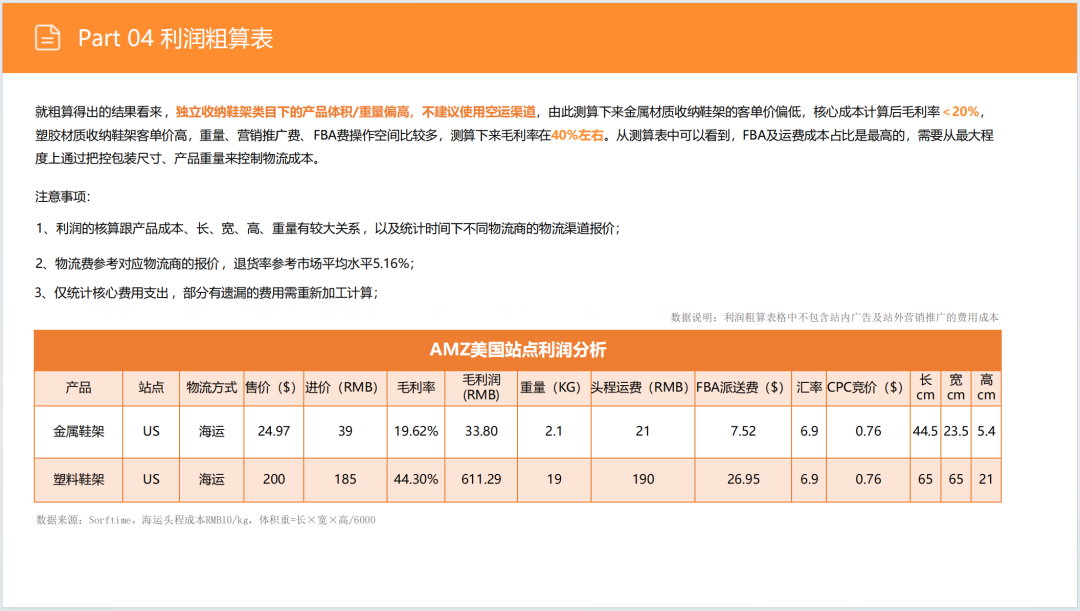The height and width of the screenshot is (611, 1080).
Task: Click note 2 mentioning '5.16%' return rate
Action: tap(225, 263)
